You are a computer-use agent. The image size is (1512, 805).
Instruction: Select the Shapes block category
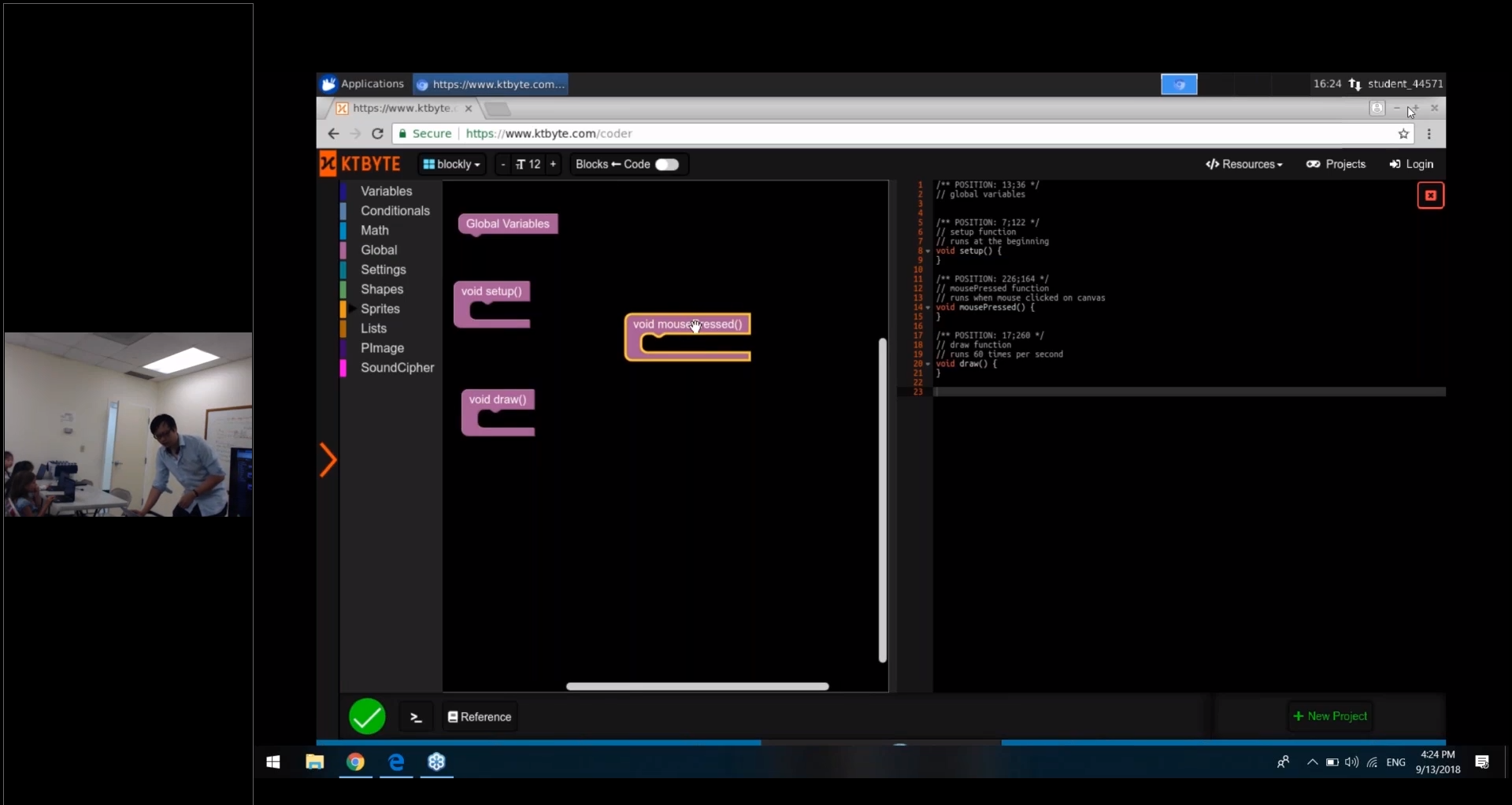(x=382, y=289)
